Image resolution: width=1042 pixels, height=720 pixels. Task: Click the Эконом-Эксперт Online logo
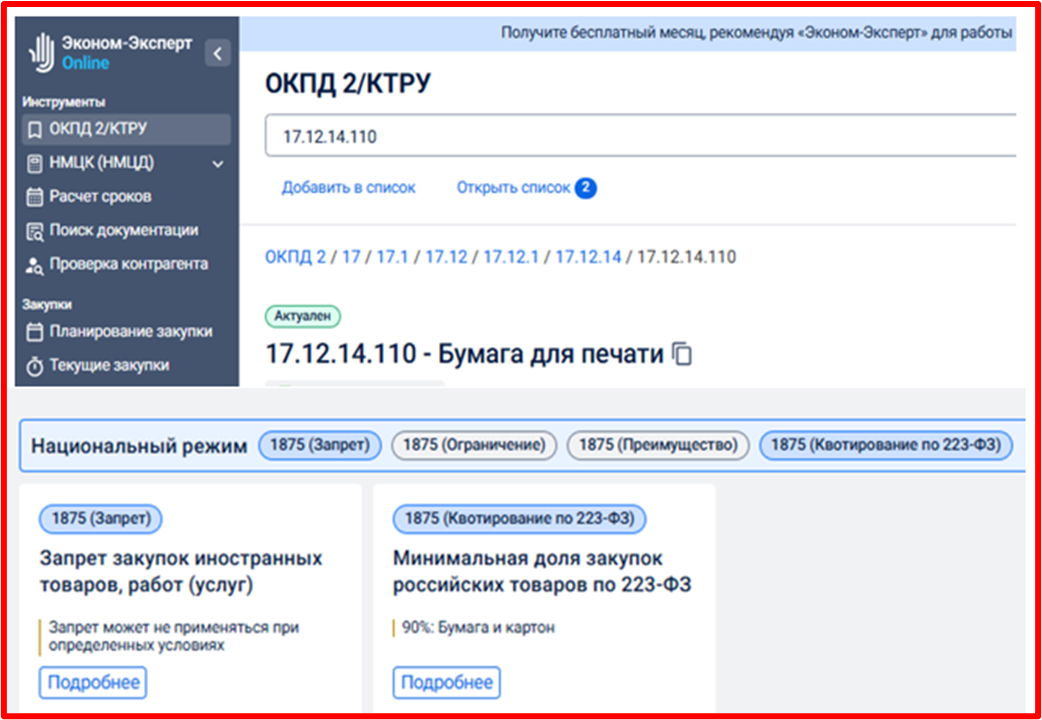tap(111, 53)
